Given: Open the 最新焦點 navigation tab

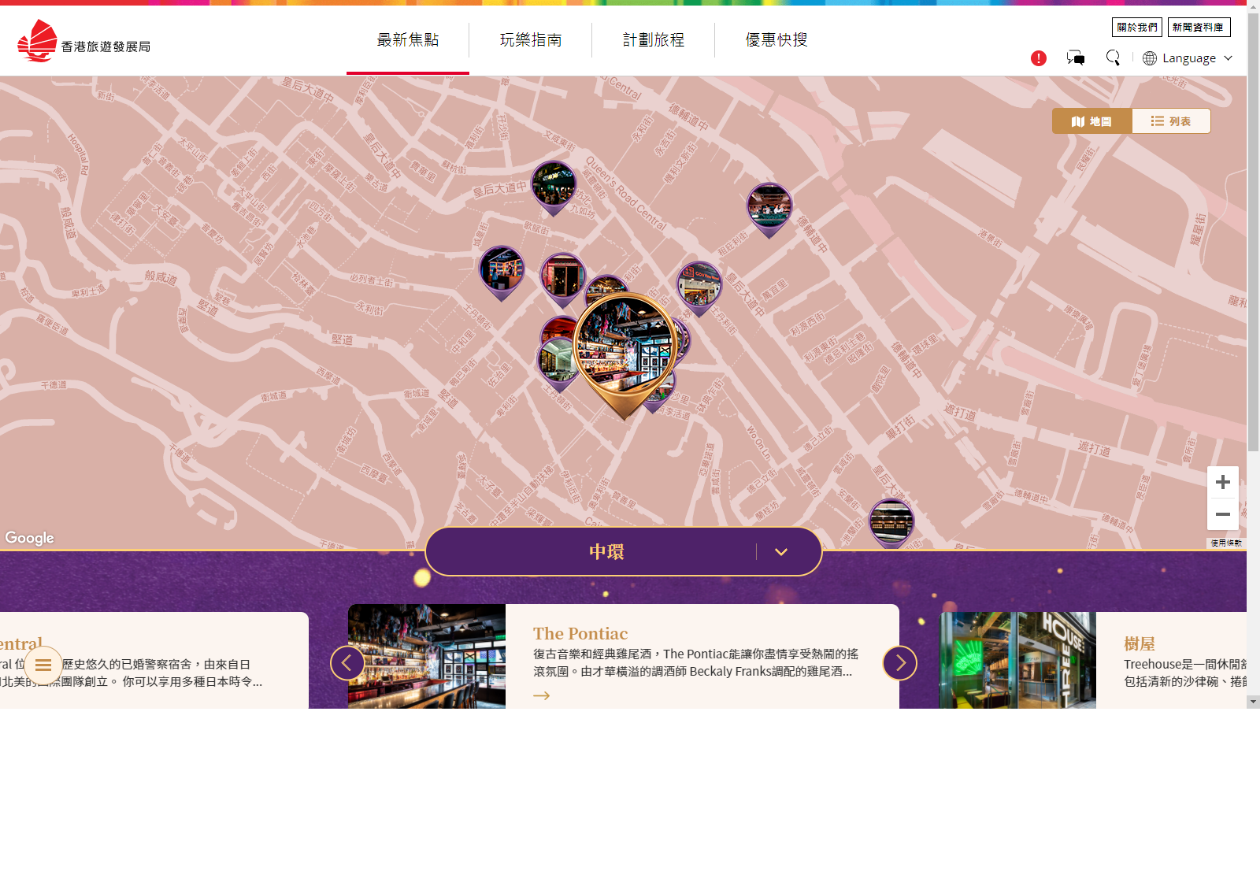Looking at the screenshot, I should click(x=408, y=40).
